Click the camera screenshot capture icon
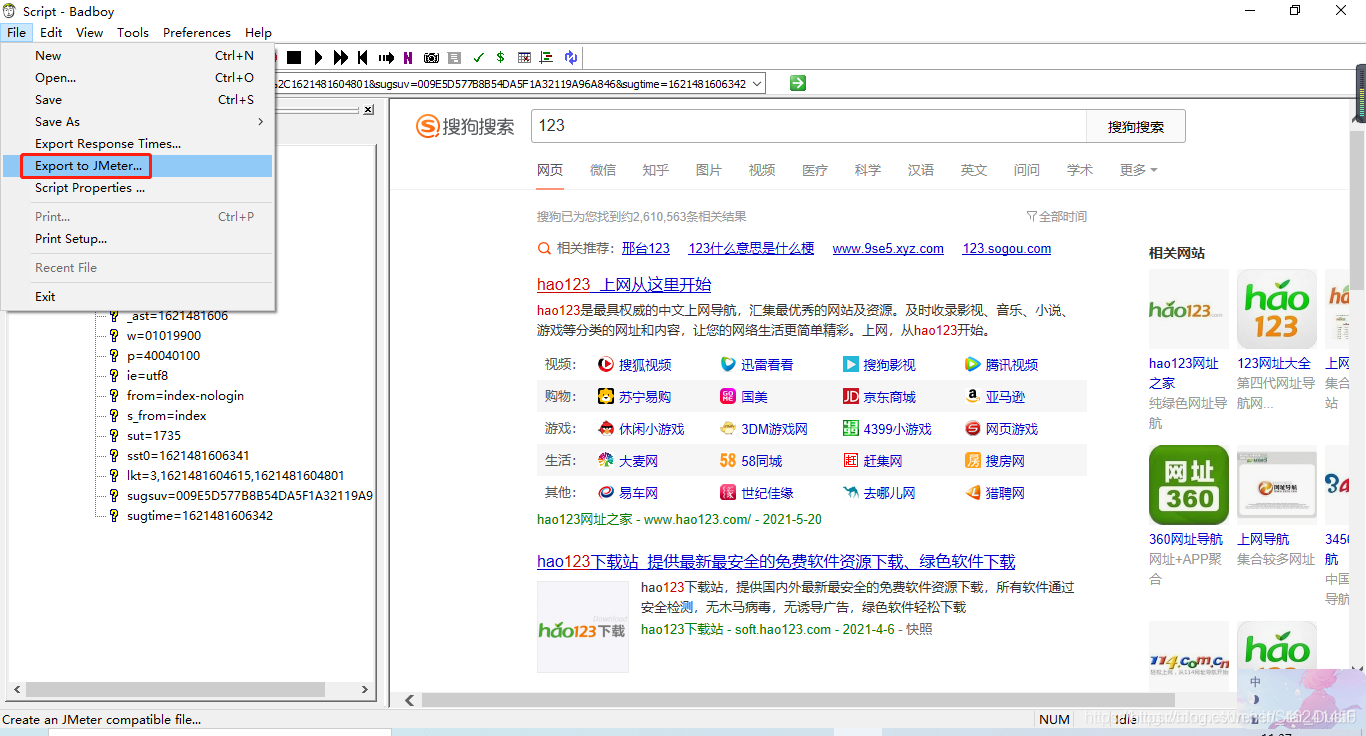Viewport: 1366px width, 736px height. [x=431, y=58]
